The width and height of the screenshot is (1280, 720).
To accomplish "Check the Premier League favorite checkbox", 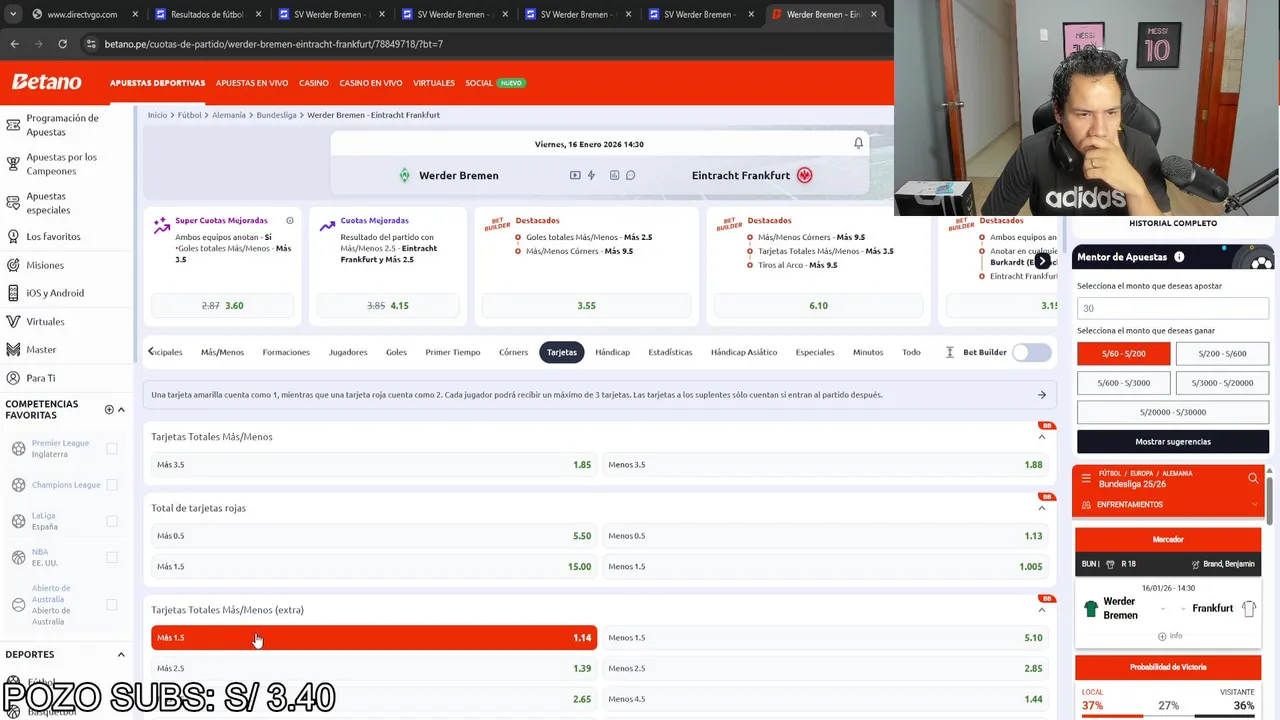I will pos(112,449).
